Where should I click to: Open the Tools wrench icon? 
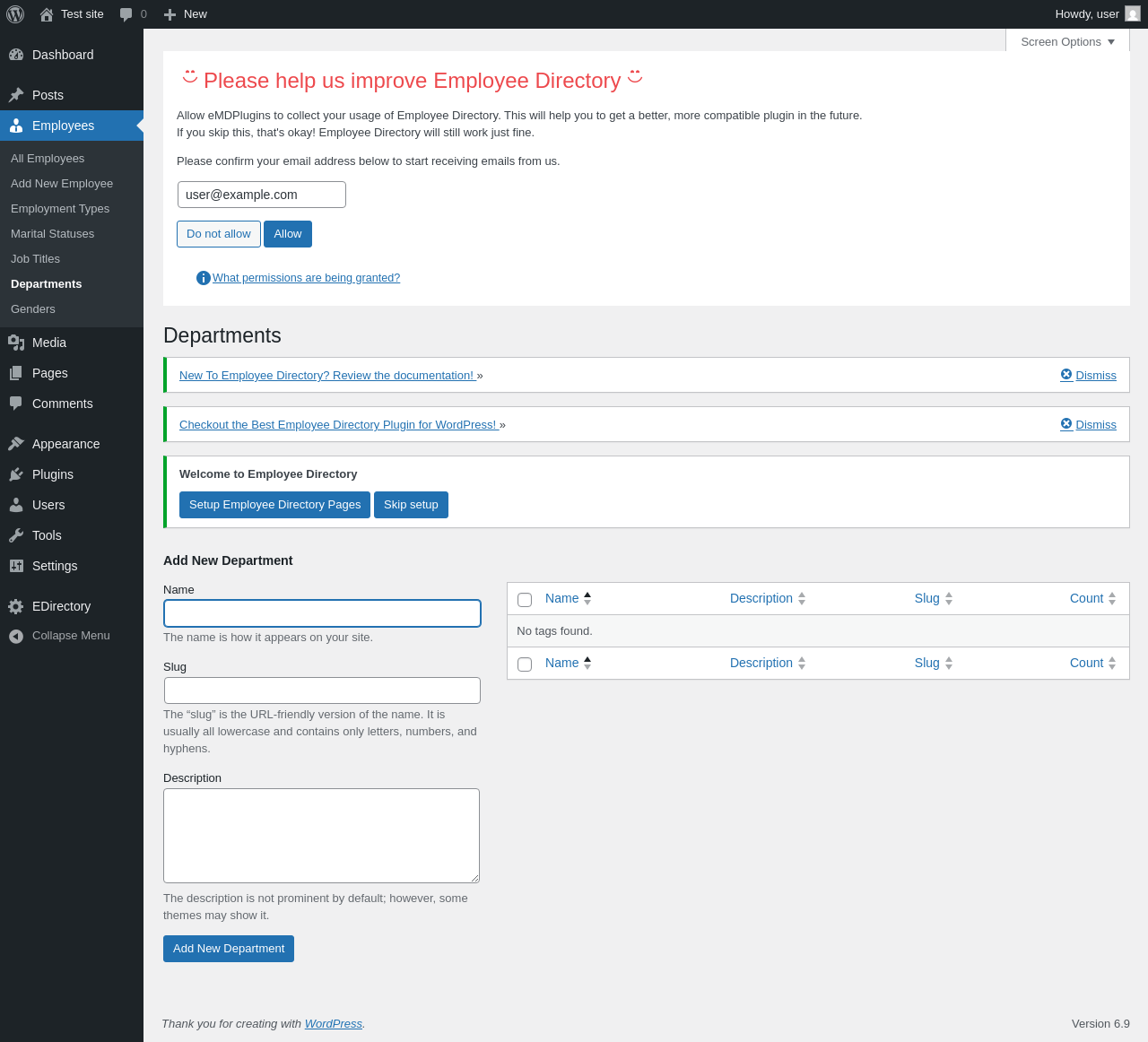click(x=16, y=535)
